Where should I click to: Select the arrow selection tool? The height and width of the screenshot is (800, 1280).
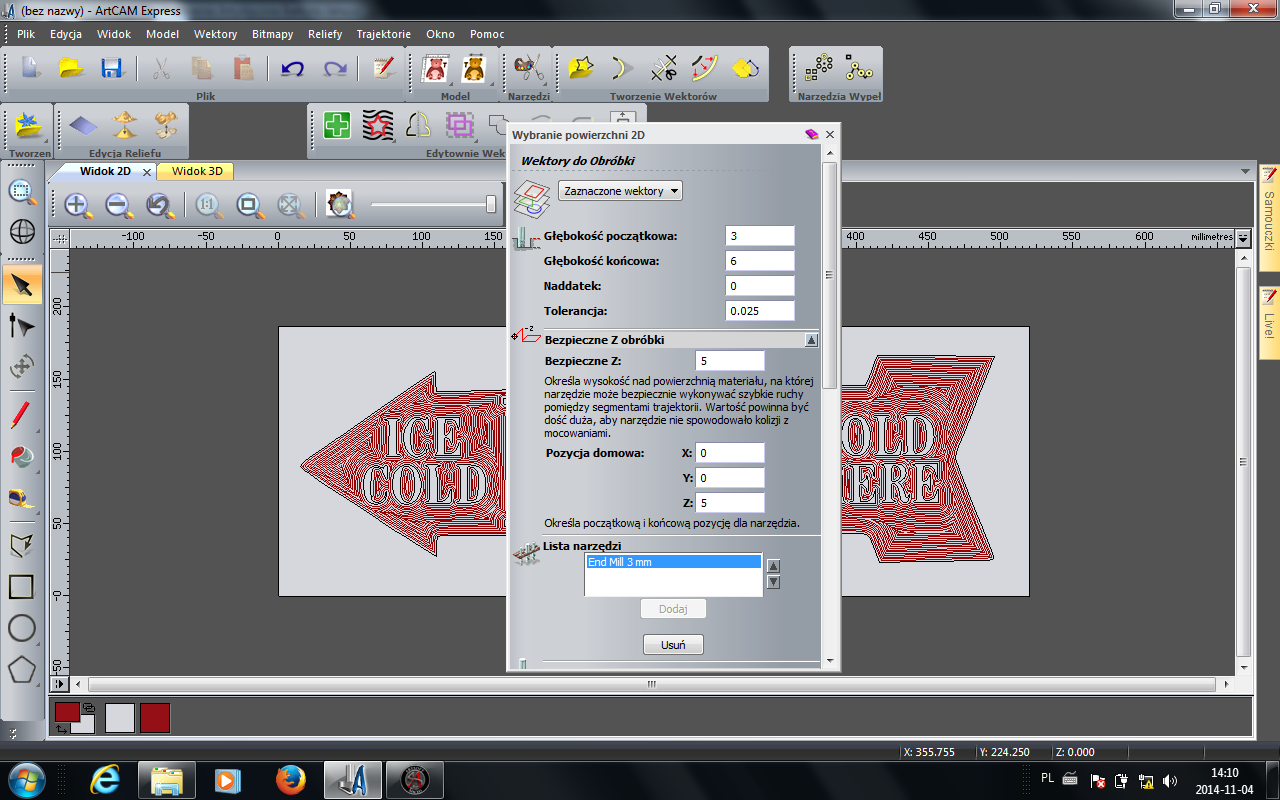point(22,285)
